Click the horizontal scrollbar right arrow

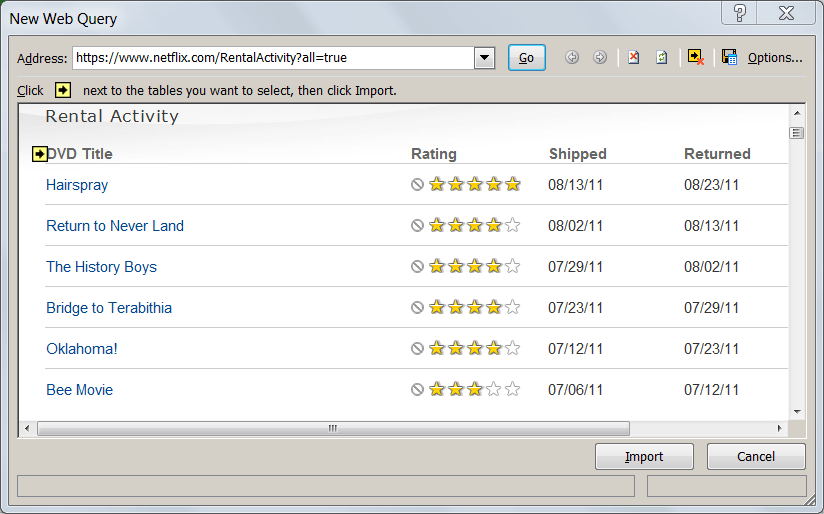779,428
